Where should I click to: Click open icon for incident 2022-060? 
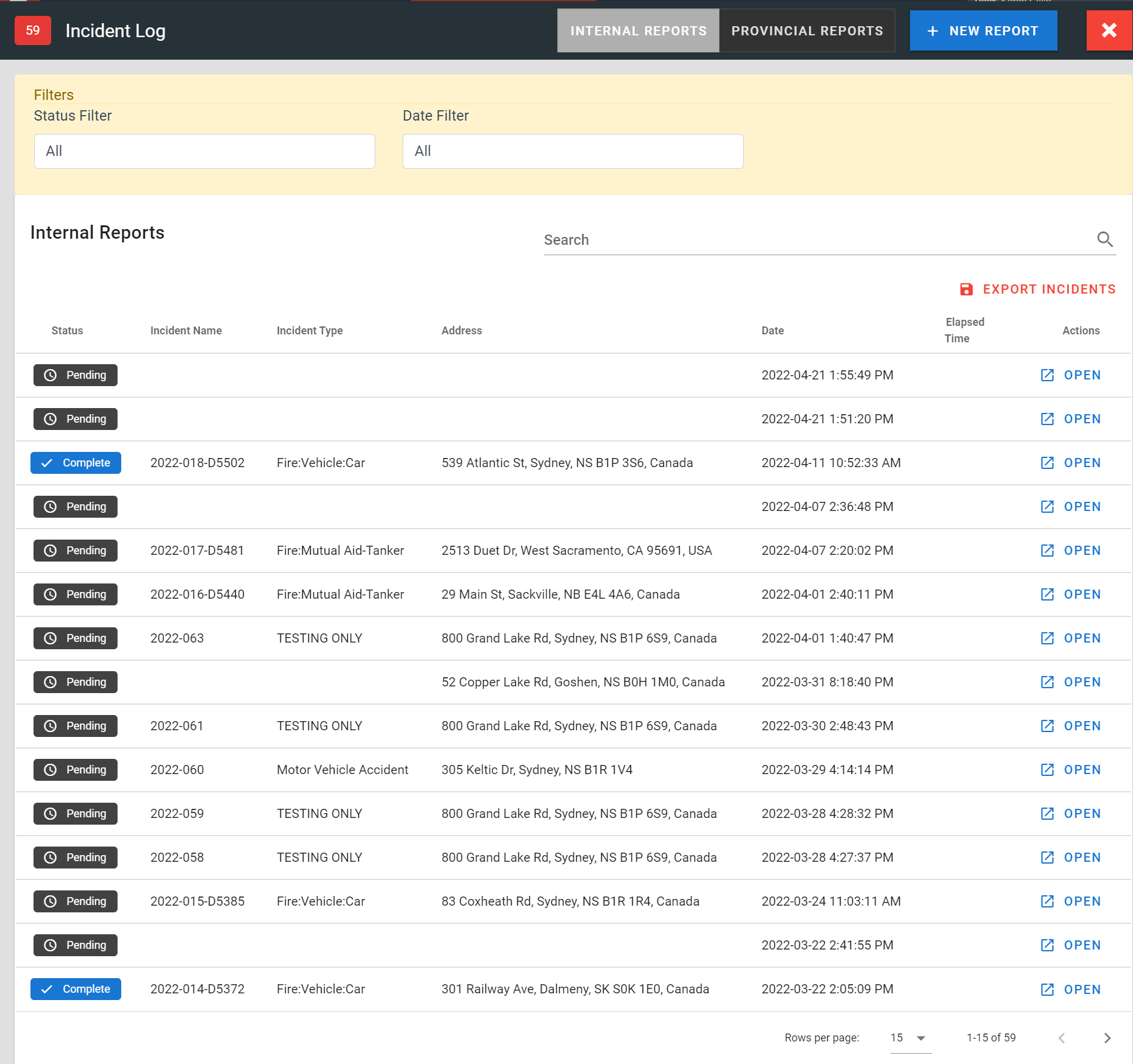tap(1047, 770)
